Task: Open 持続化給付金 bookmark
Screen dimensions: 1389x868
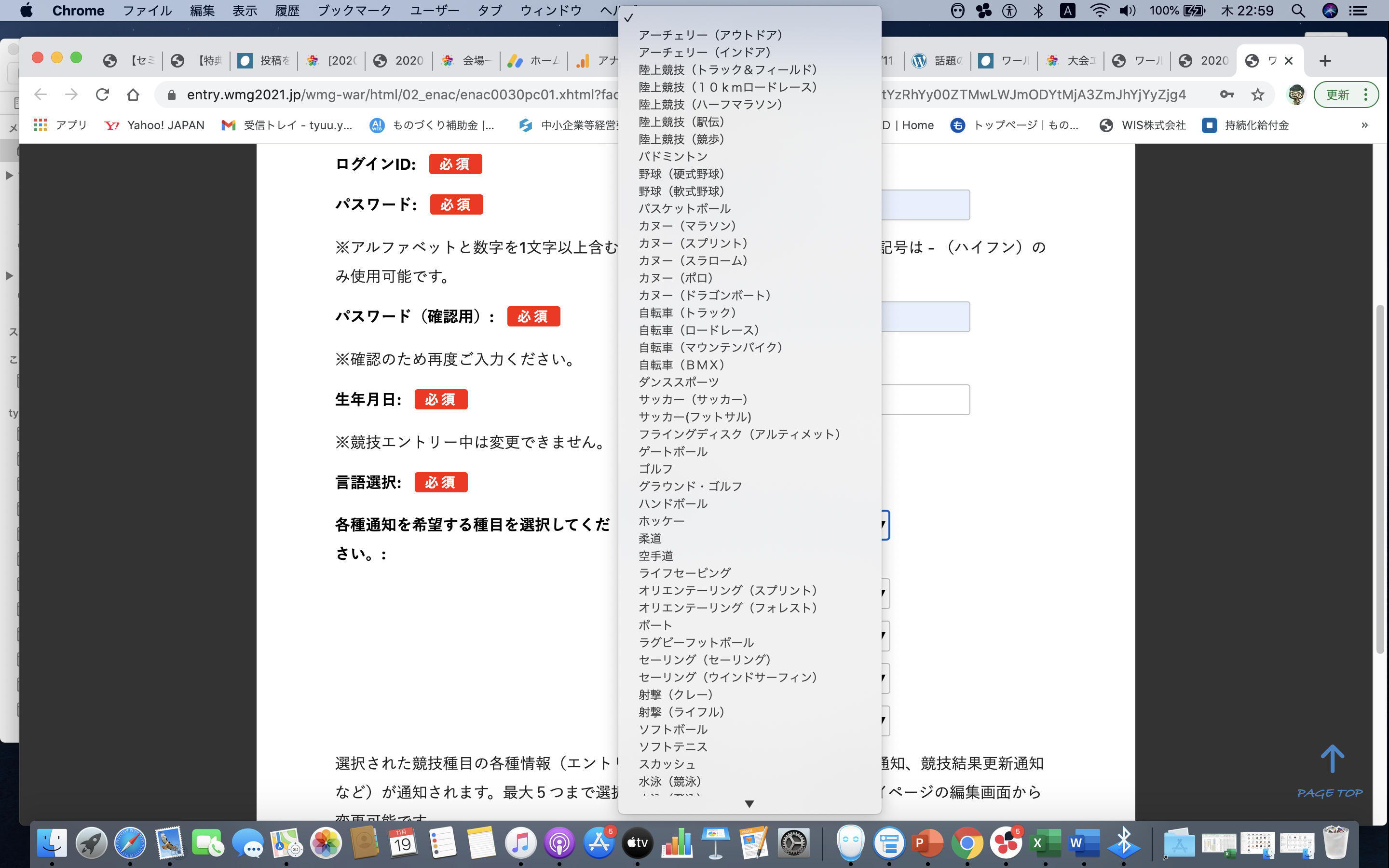Action: point(1245,125)
